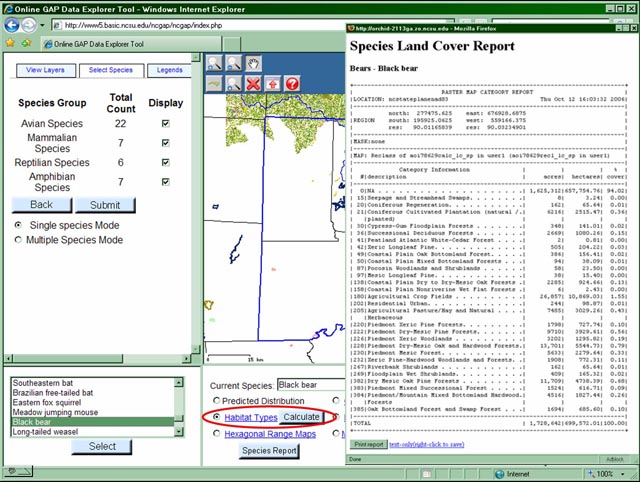Toggle Amphibian Species display checkbox

click(165, 182)
